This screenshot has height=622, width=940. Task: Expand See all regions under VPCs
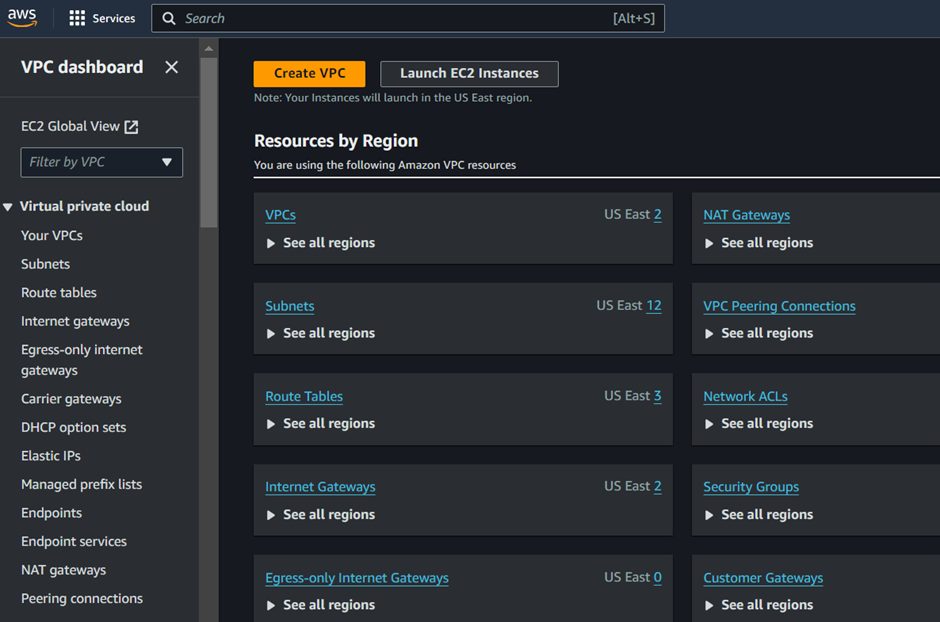click(321, 243)
